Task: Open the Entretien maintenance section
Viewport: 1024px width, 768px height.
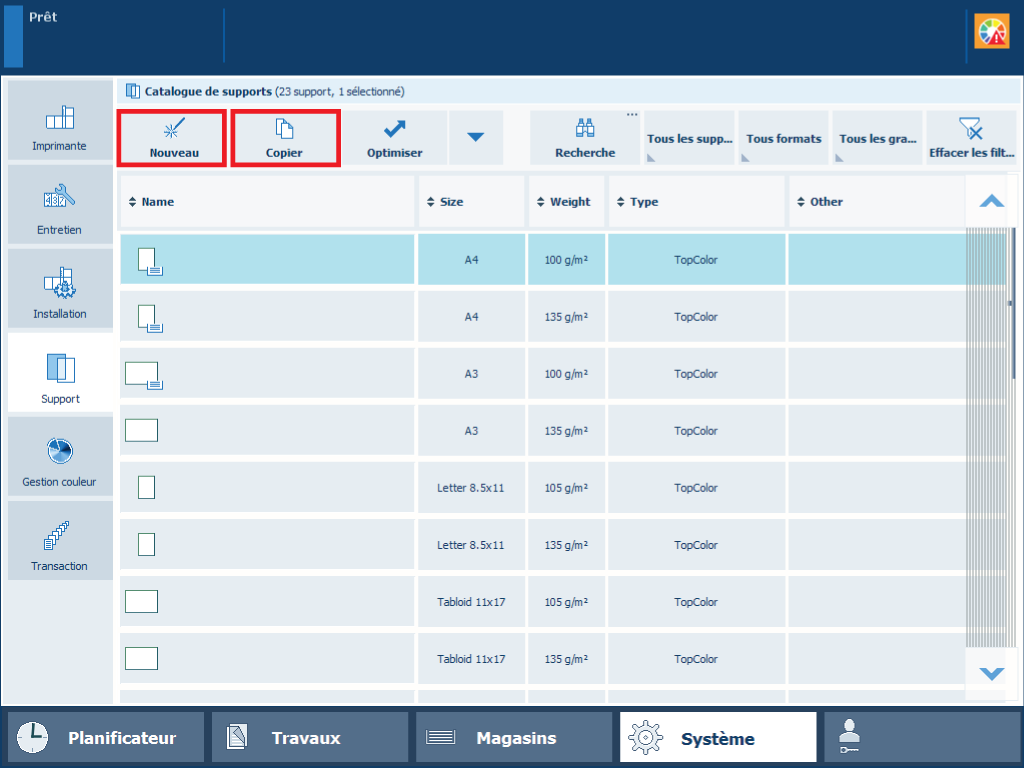Action: (60, 206)
